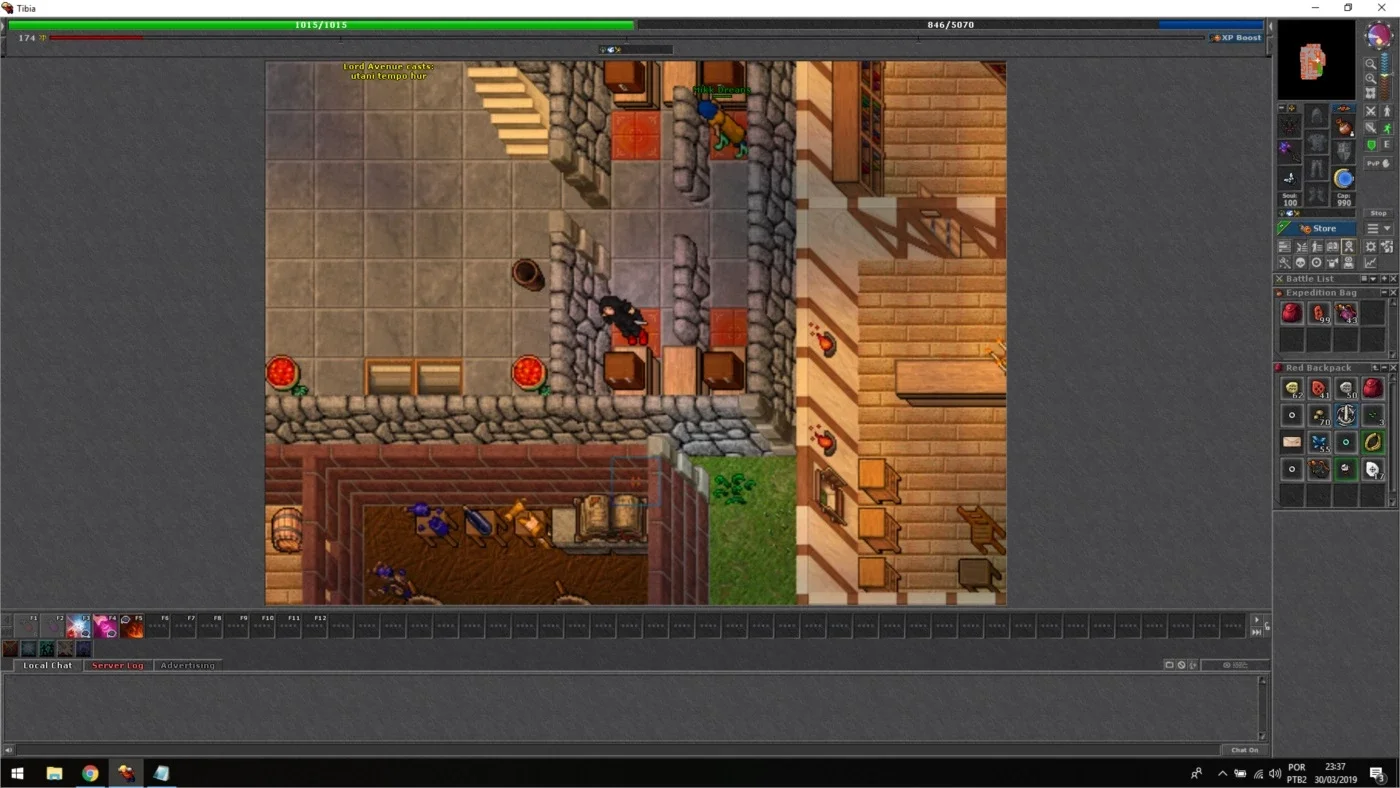Minimize the Red Backpack panel
This screenshot has height=788, width=1400.
[1384, 368]
